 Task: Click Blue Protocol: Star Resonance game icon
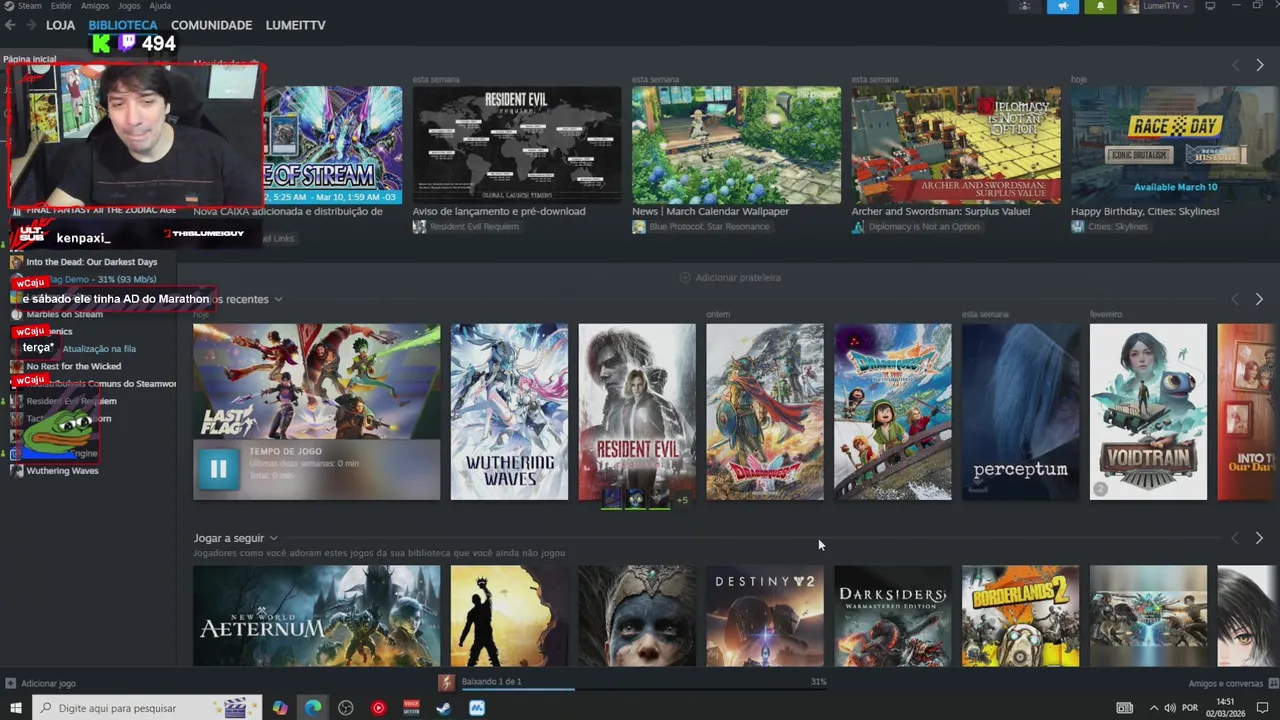(x=638, y=227)
